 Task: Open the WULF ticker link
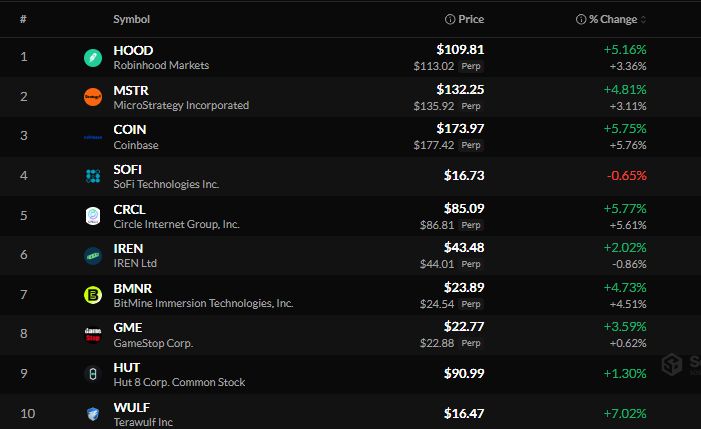tap(131, 408)
